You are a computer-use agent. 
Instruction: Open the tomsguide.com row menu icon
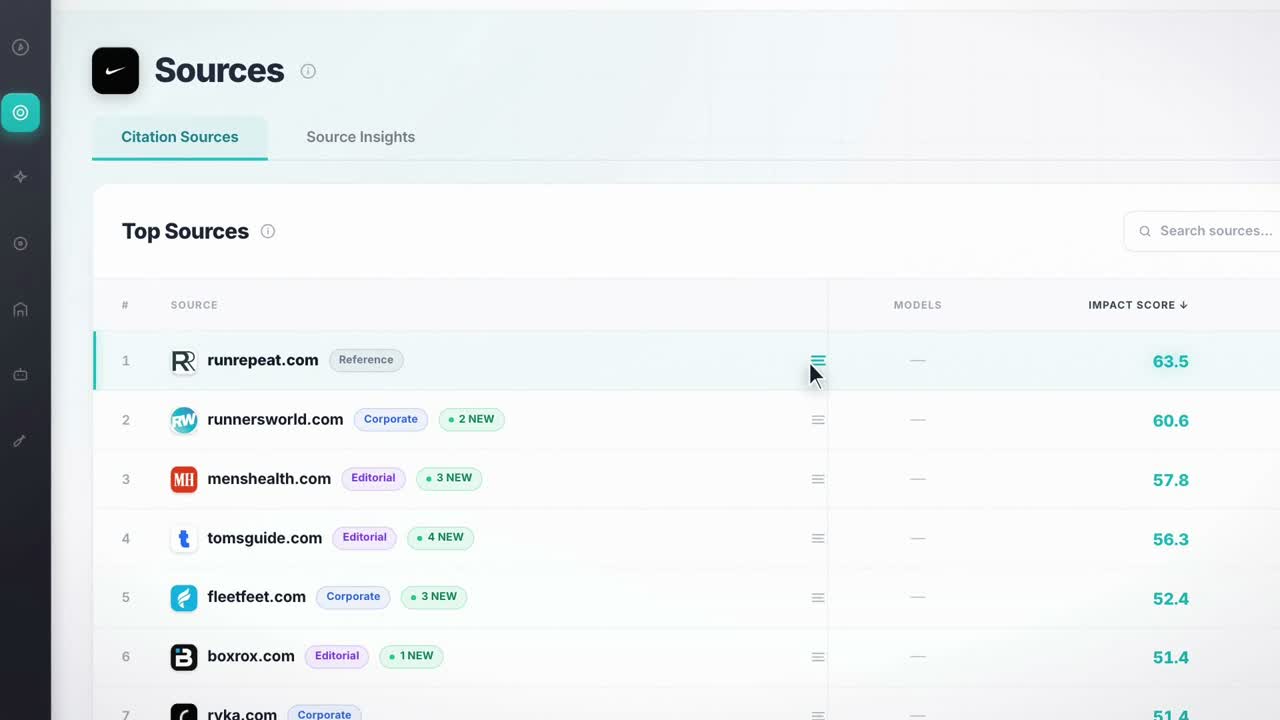tap(818, 538)
